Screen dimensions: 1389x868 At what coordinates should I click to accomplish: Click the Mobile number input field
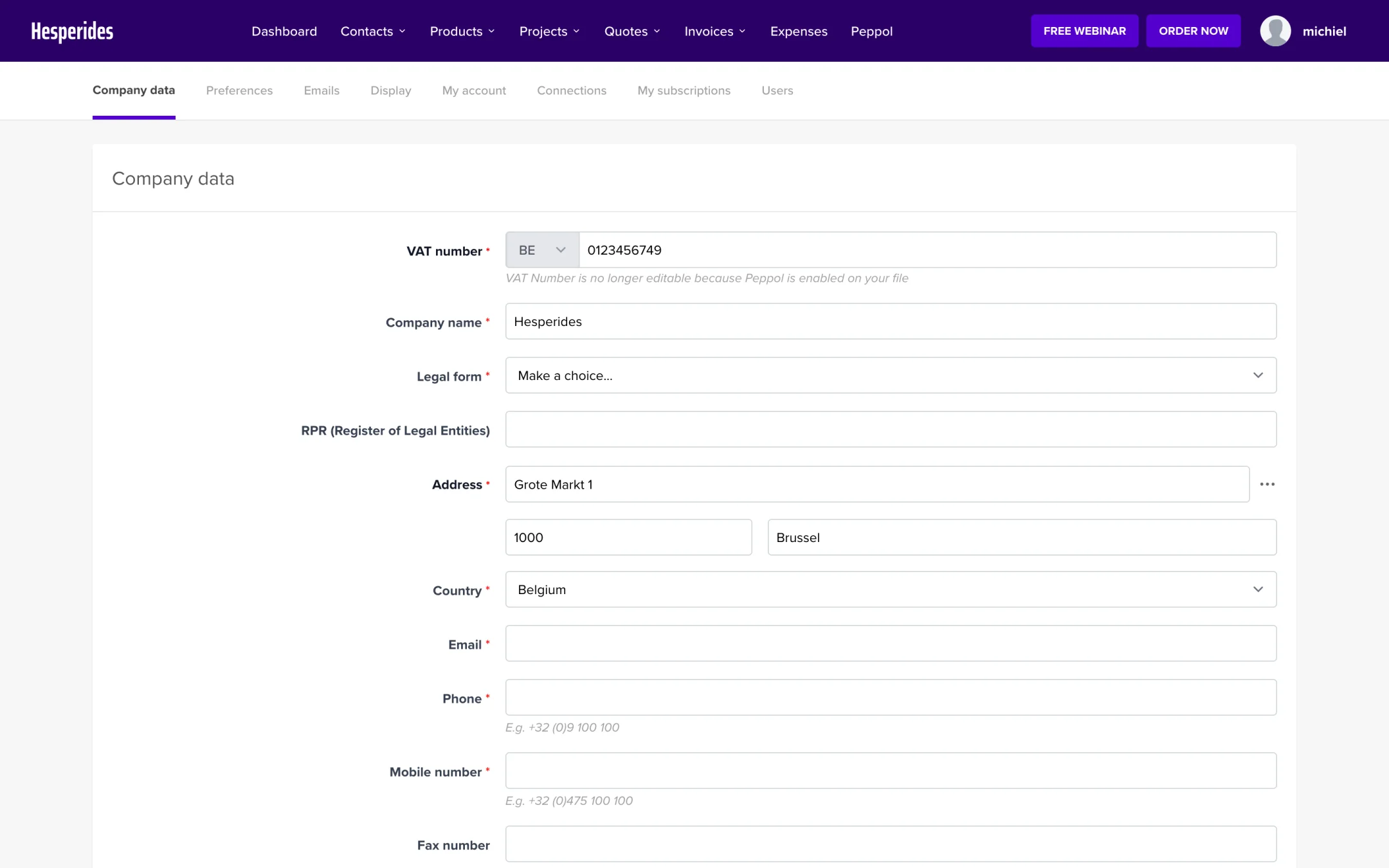[x=891, y=771]
